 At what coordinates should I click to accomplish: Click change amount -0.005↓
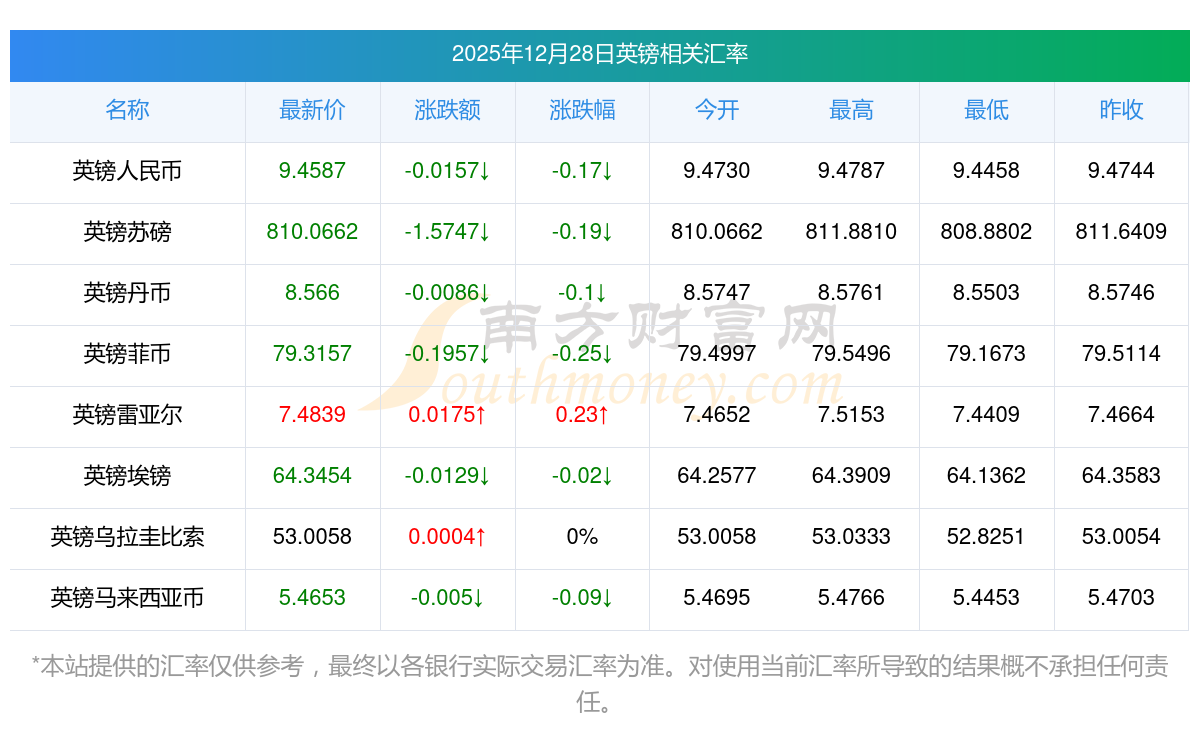(447, 598)
